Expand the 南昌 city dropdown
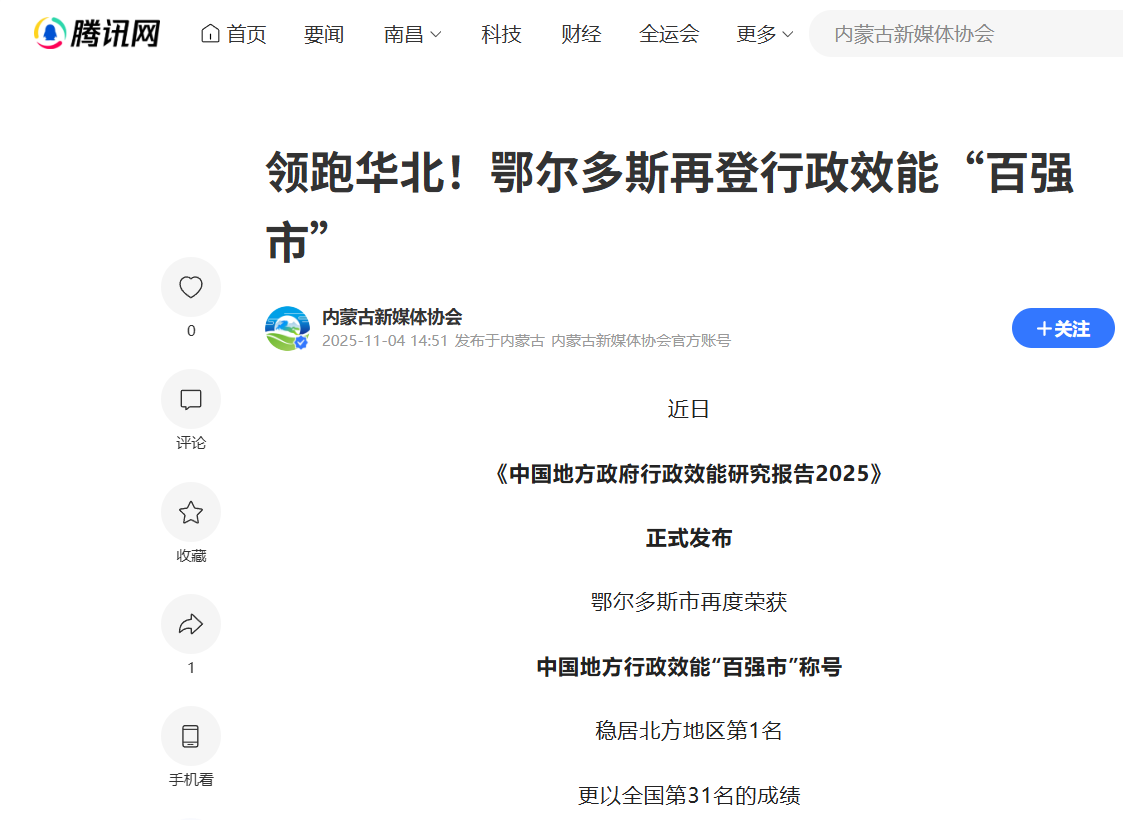 pos(412,34)
